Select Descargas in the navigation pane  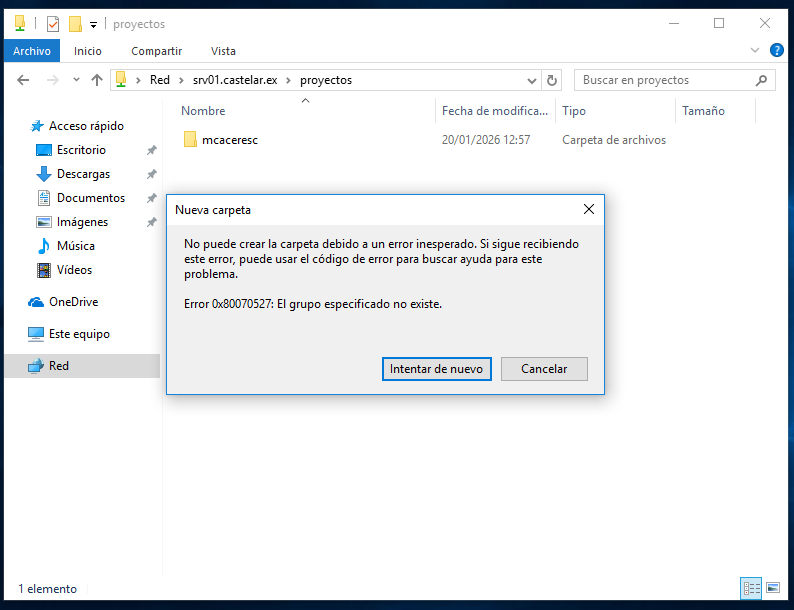83,174
